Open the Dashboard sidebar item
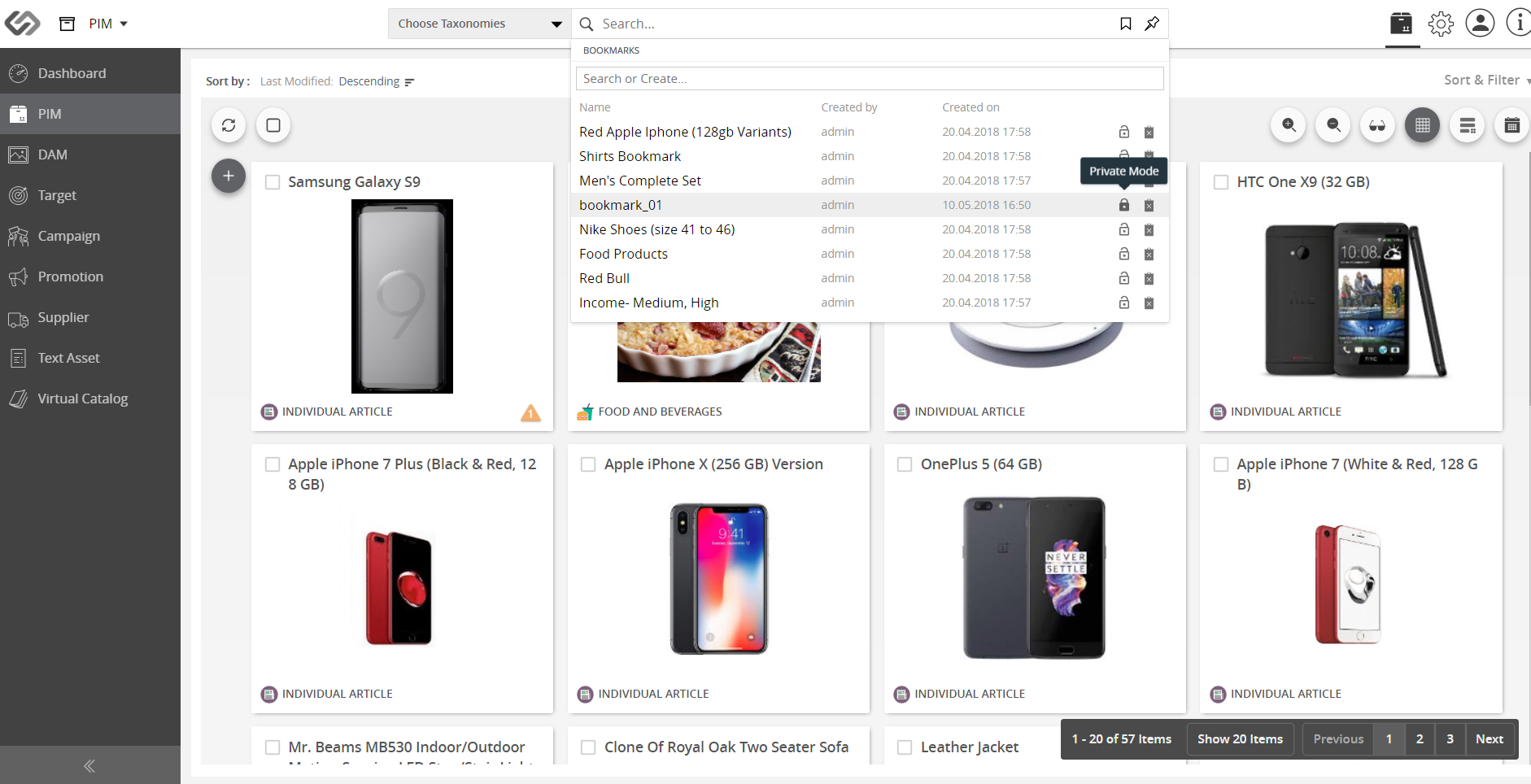The image size is (1531, 784). [x=90, y=73]
